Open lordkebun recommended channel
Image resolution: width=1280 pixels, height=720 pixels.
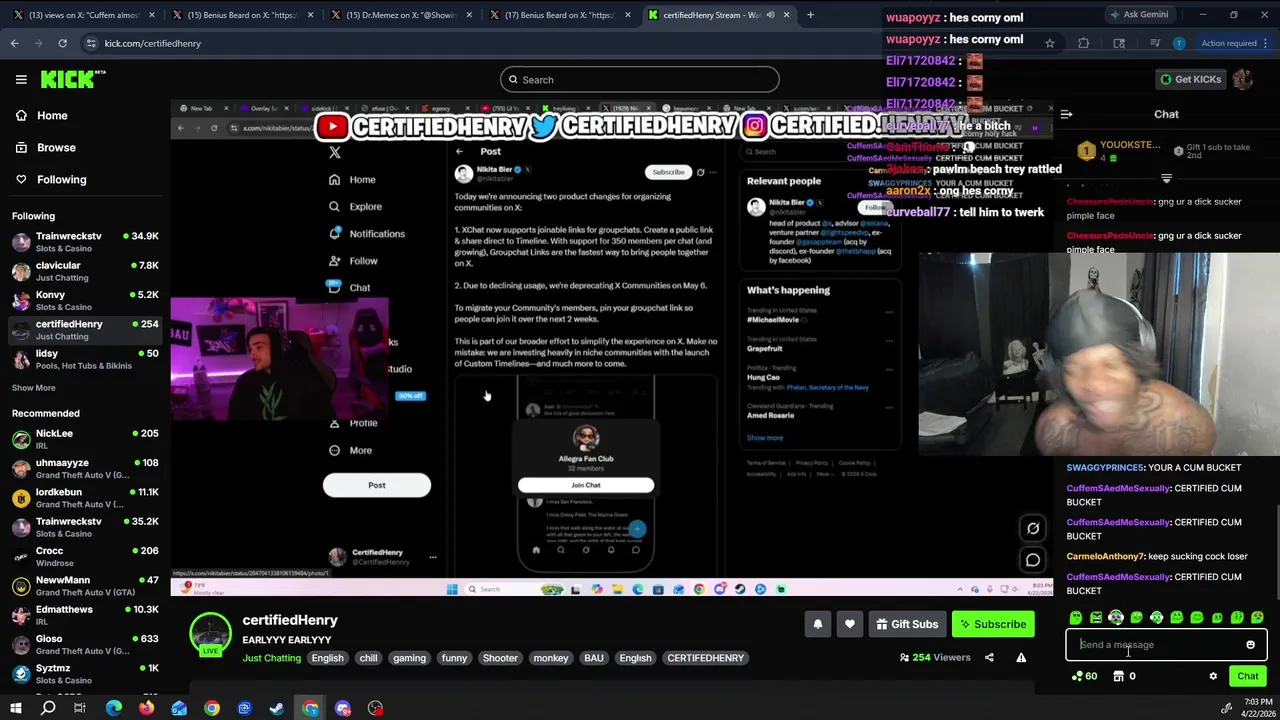84,498
